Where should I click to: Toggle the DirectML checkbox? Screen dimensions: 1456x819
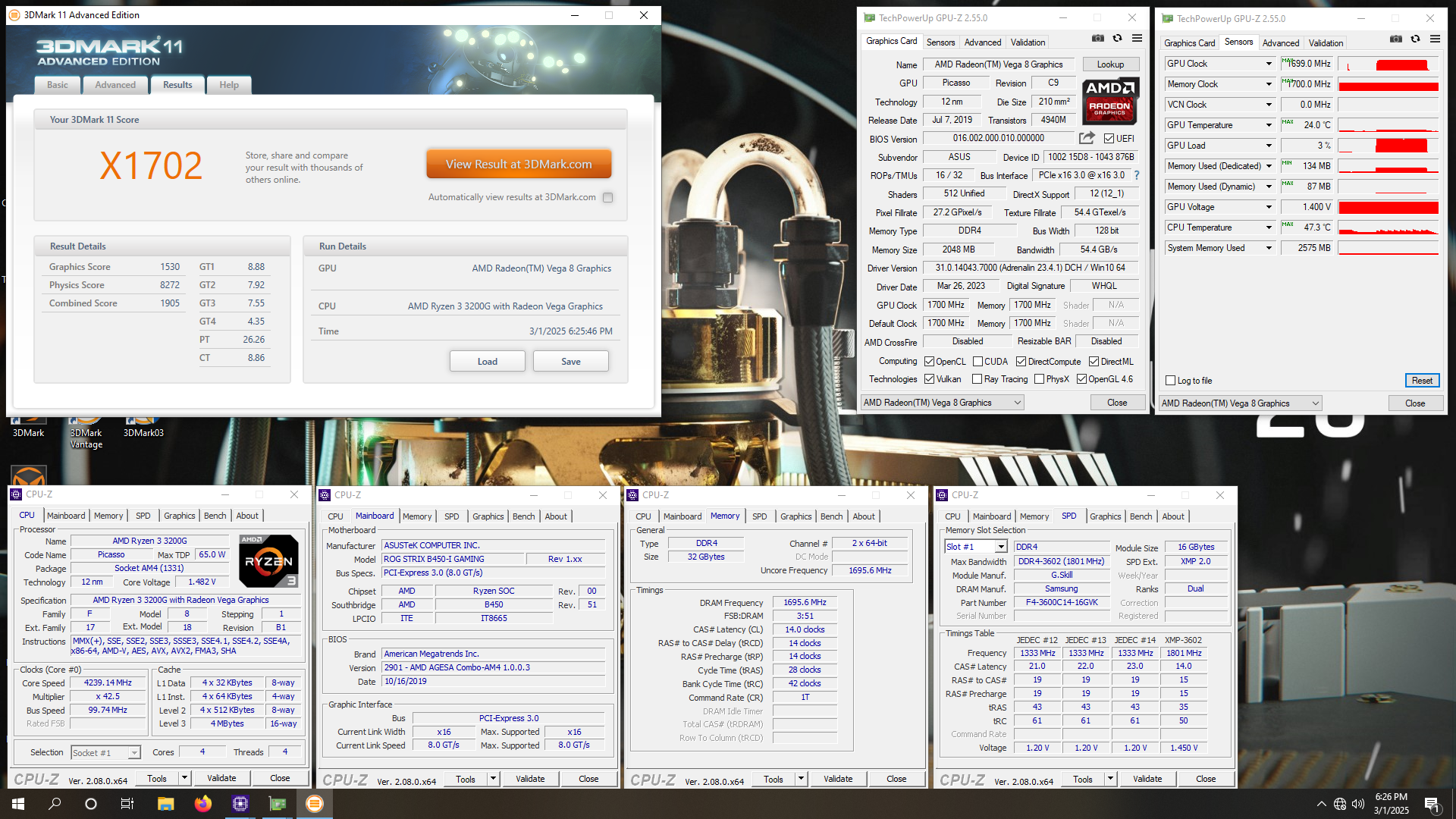click(1094, 362)
